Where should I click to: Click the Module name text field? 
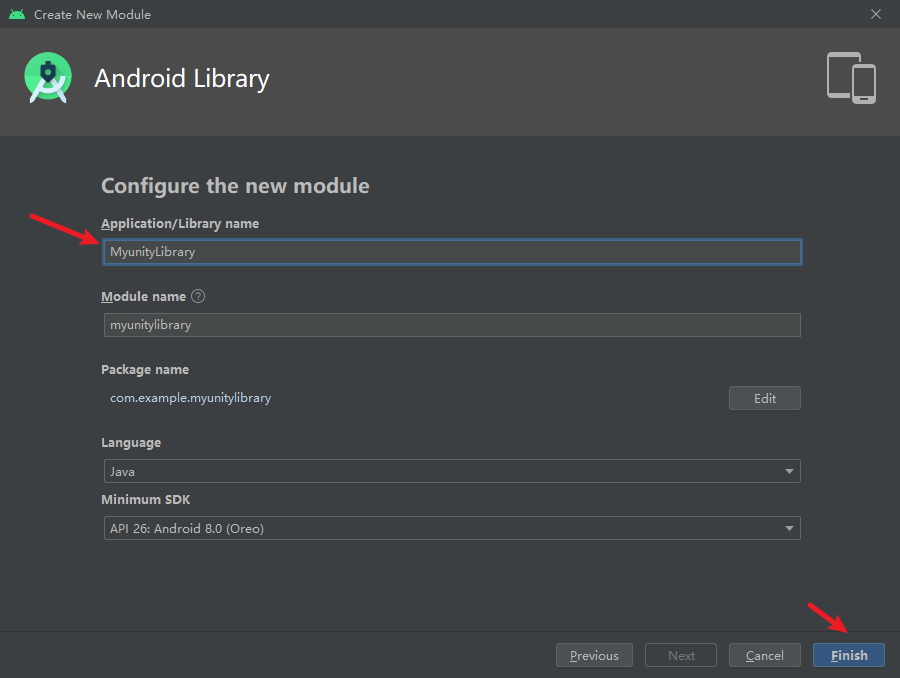(x=451, y=324)
